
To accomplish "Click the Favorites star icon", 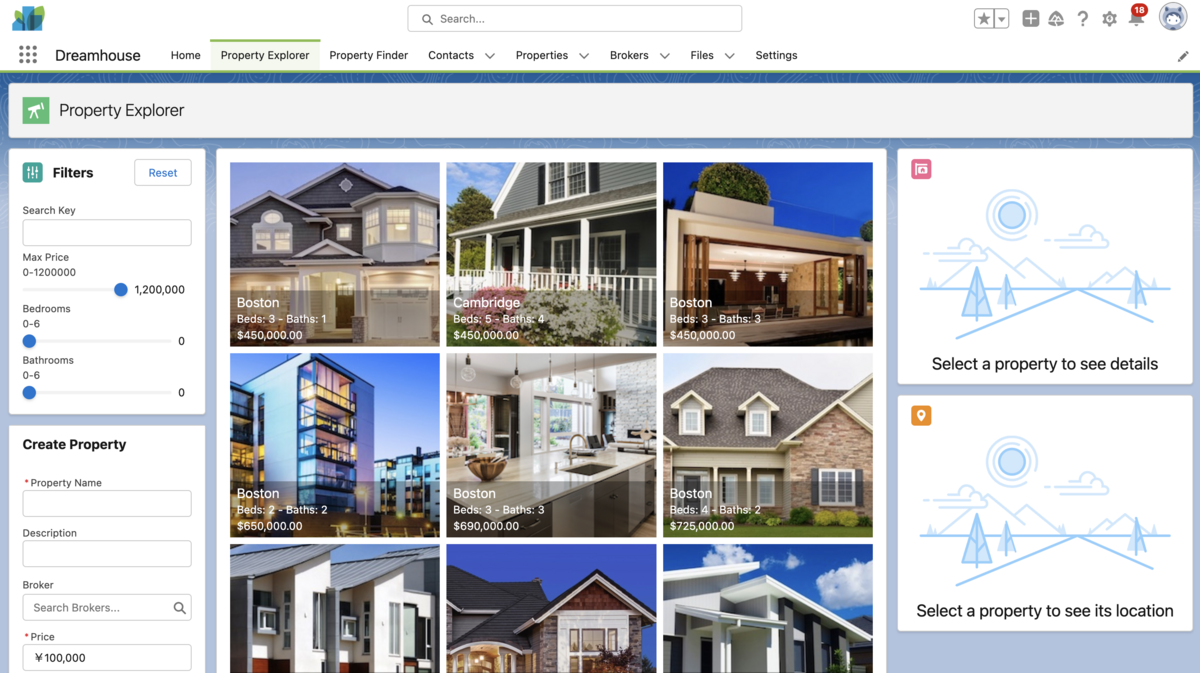I will point(984,19).
